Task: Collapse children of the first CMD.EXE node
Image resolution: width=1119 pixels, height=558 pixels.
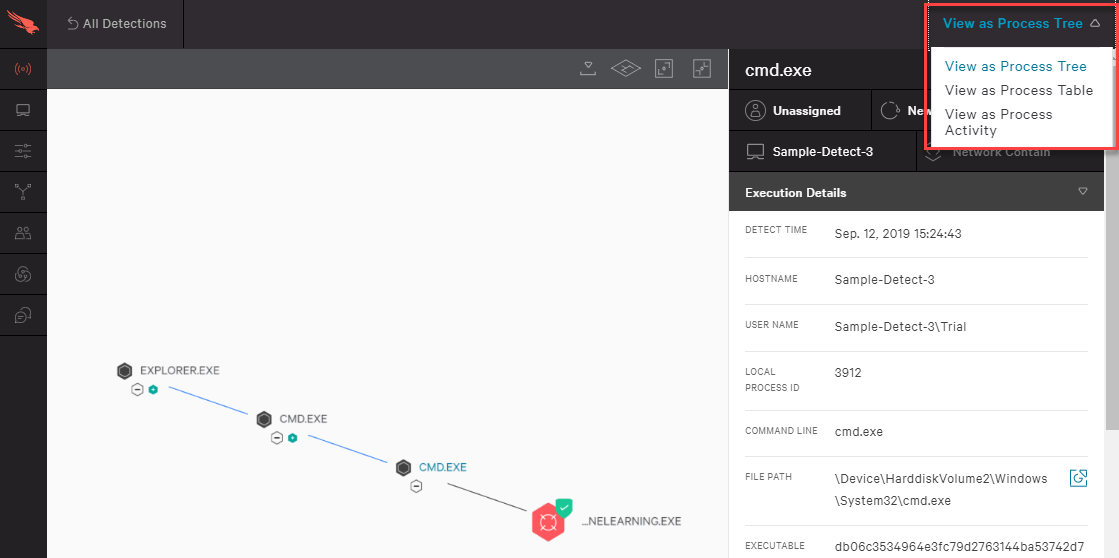Action: 277,437
